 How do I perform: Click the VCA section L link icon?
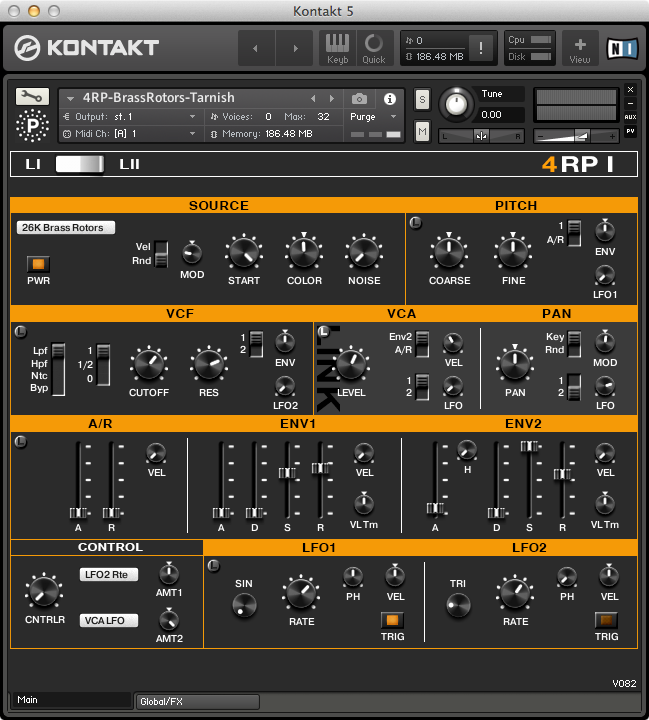click(x=324, y=331)
